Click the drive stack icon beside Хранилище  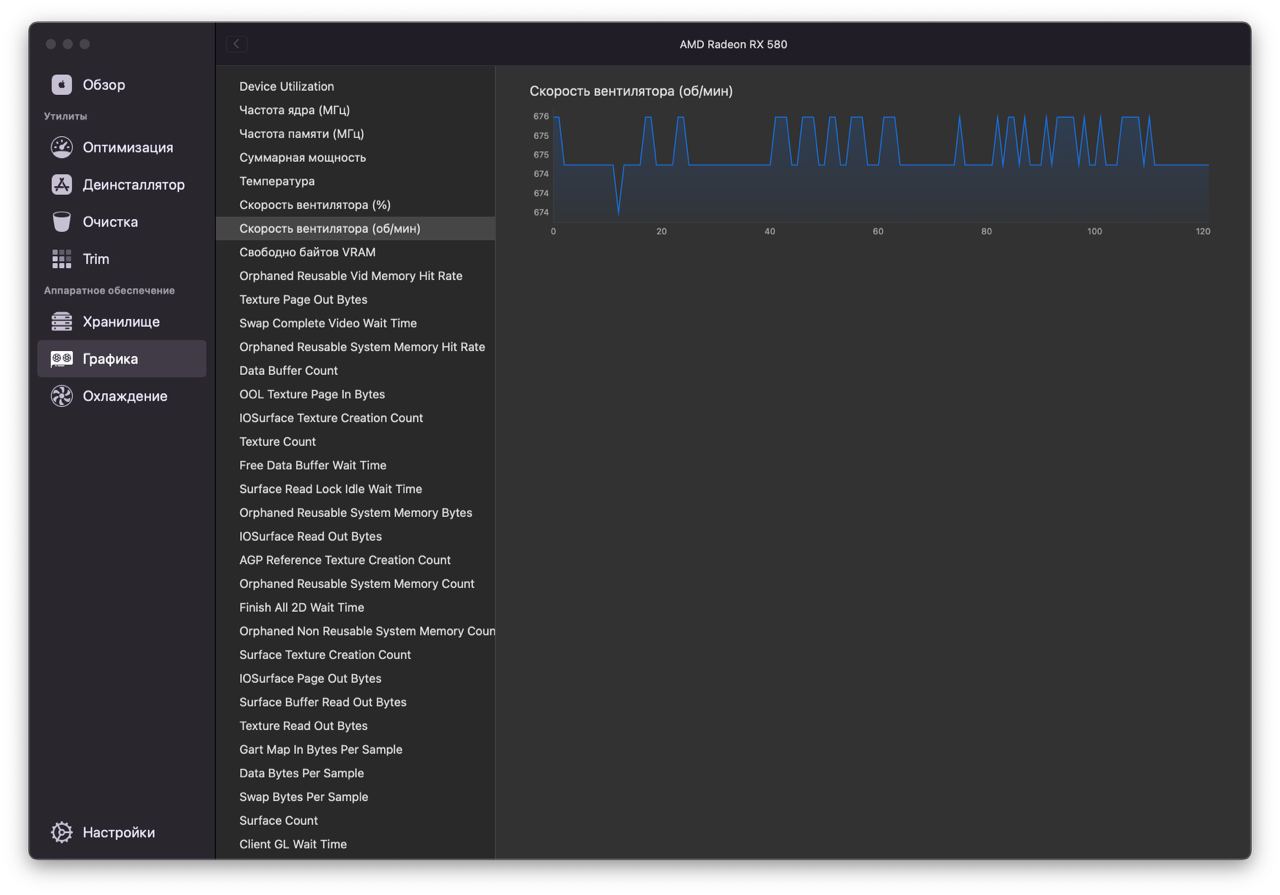click(x=62, y=321)
